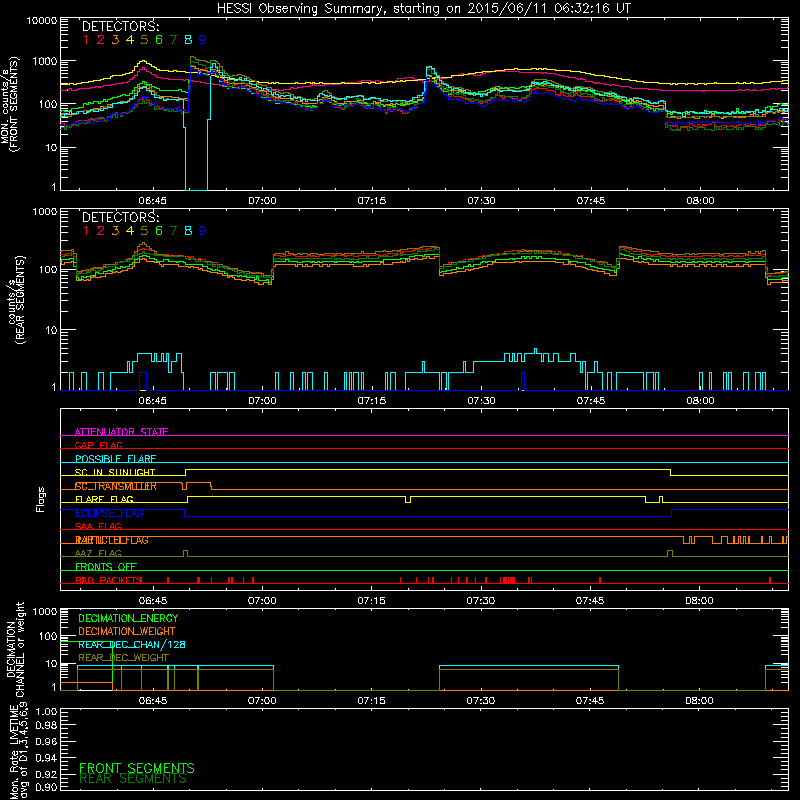800x800 pixels.
Task: Select the DETECTORS: legend heading in rear-segments panel
Action: coord(120,217)
